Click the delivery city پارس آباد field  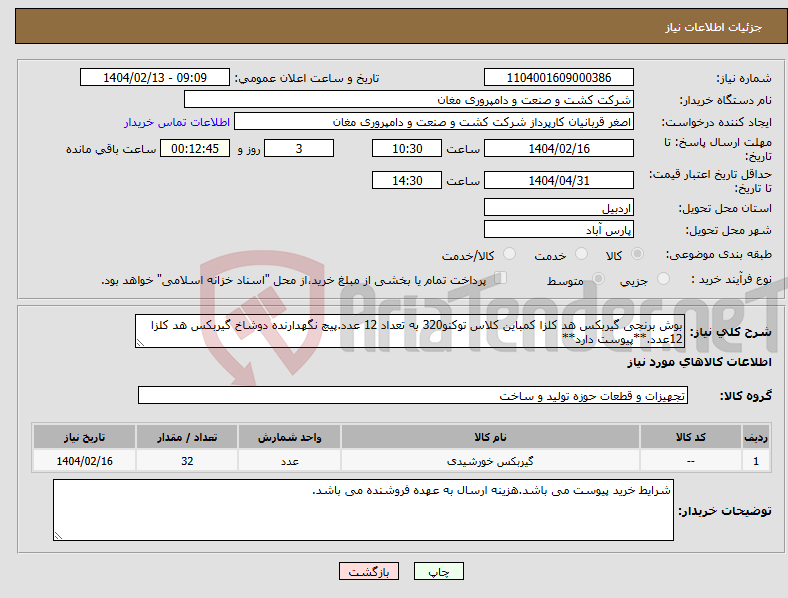(559, 230)
